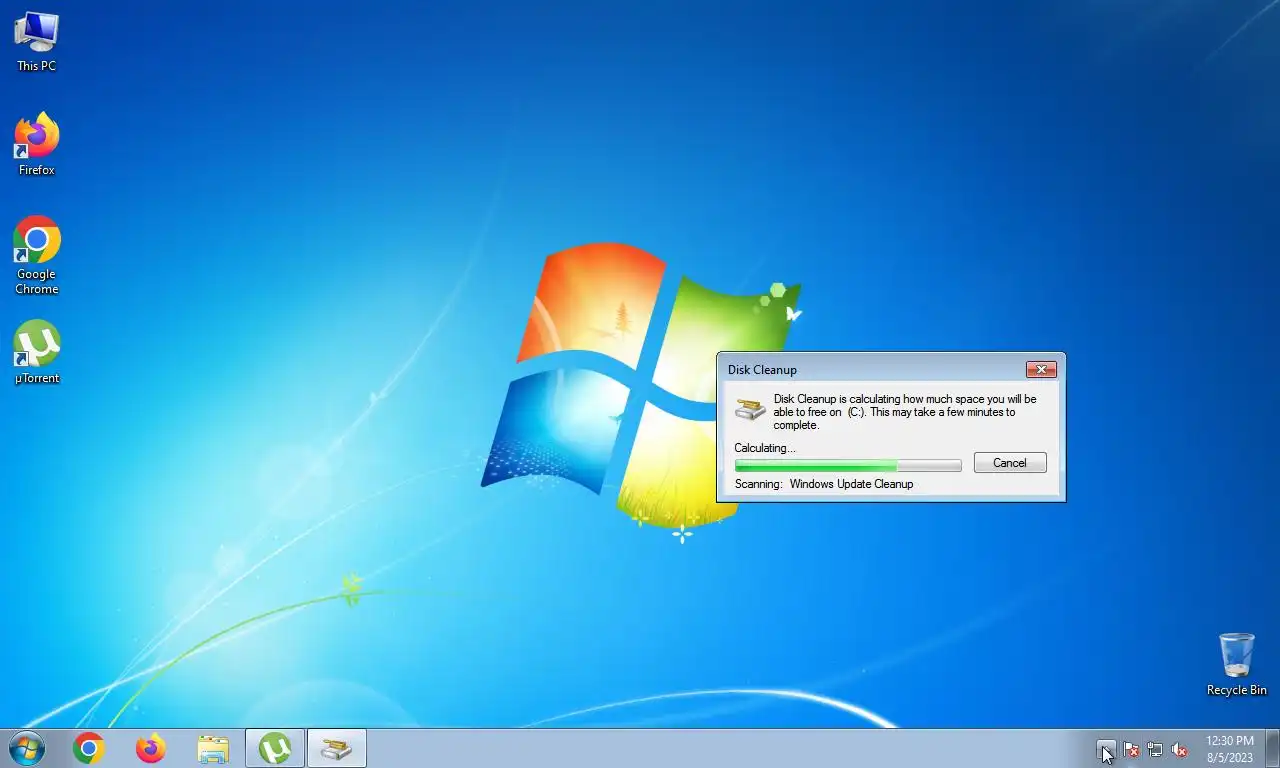
Task: Open the network status tray icon
Action: 1155,749
